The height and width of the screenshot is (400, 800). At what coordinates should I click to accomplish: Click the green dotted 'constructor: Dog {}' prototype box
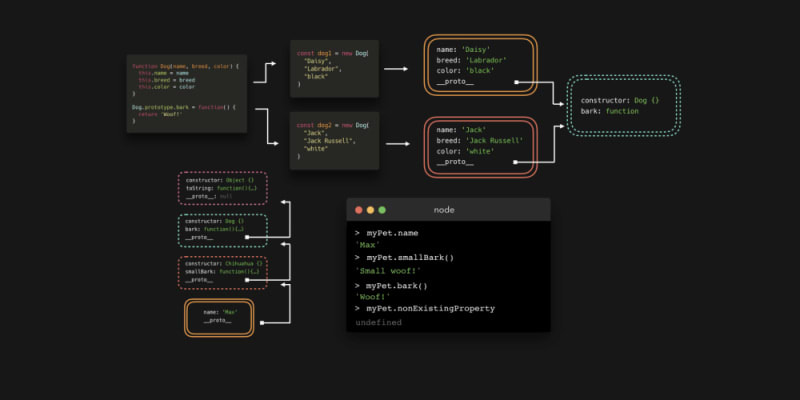tap(623, 105)
